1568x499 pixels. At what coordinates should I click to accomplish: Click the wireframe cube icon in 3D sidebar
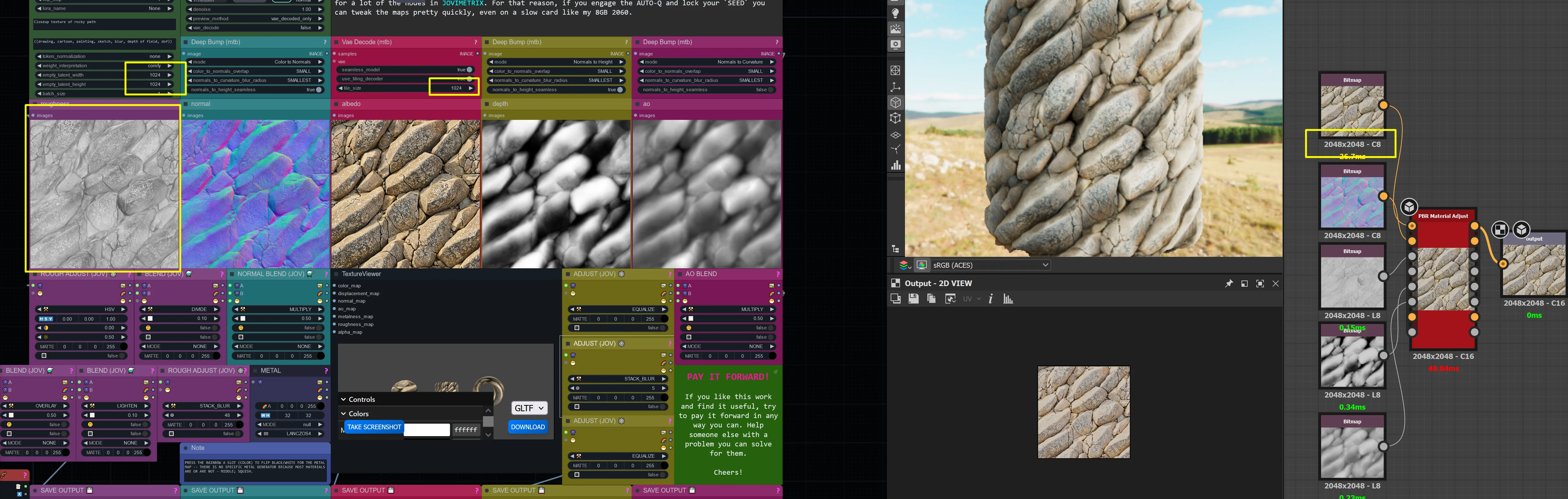click(x=895, y=118)
